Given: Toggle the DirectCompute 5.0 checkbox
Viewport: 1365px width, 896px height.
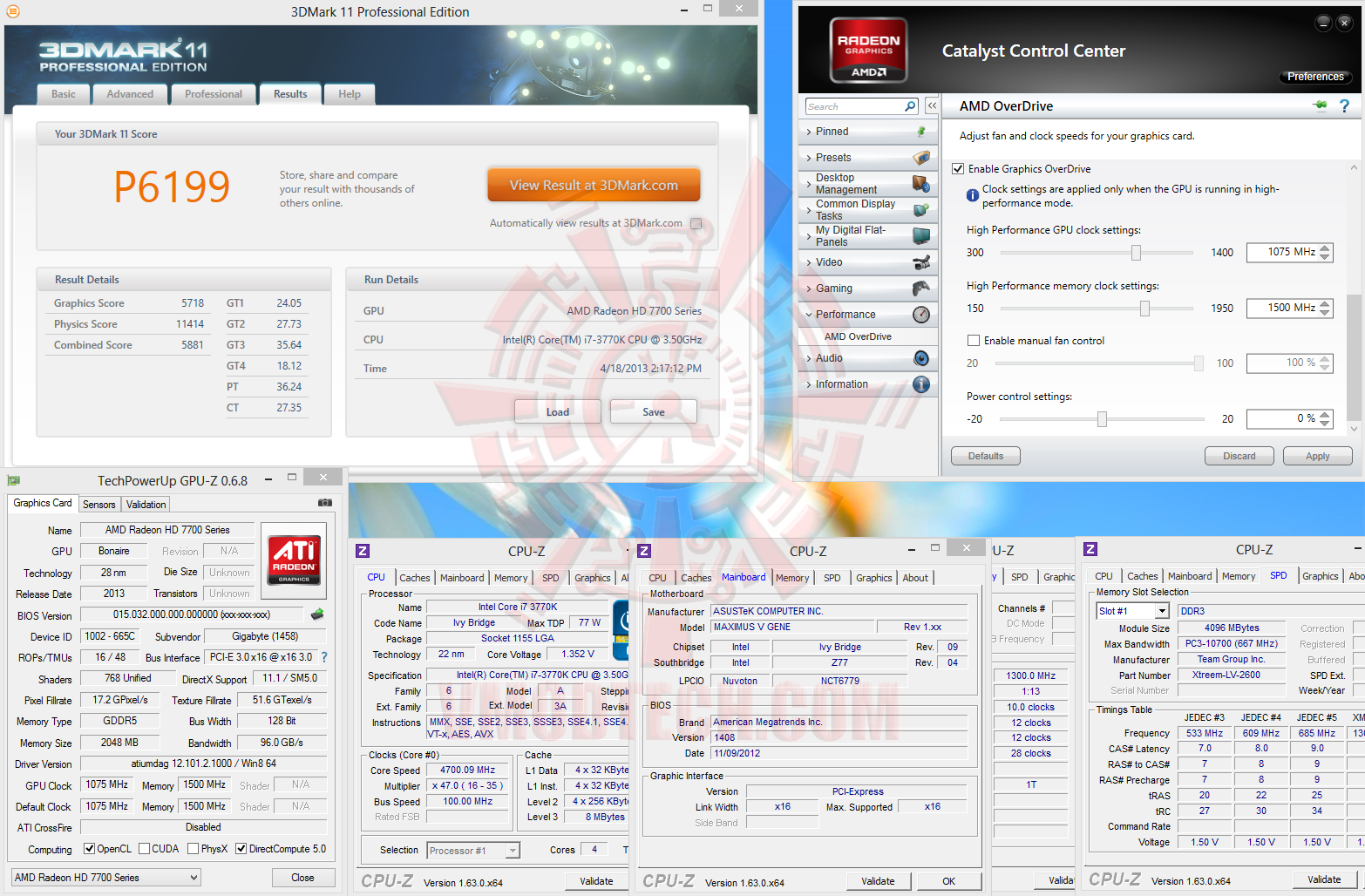Looking at the screenshot, I should 241,849.
